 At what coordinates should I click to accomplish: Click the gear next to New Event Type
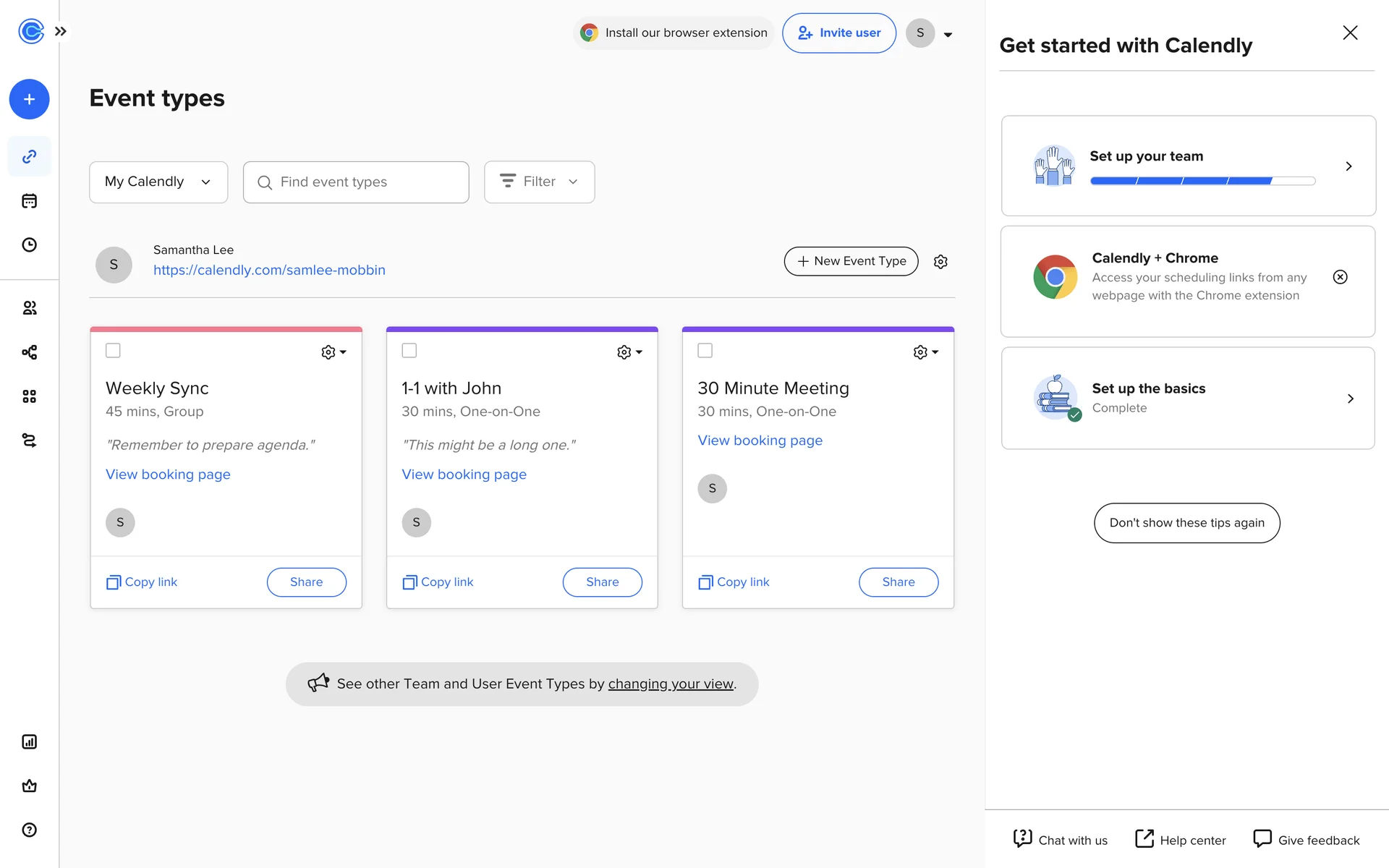point(940,262)
